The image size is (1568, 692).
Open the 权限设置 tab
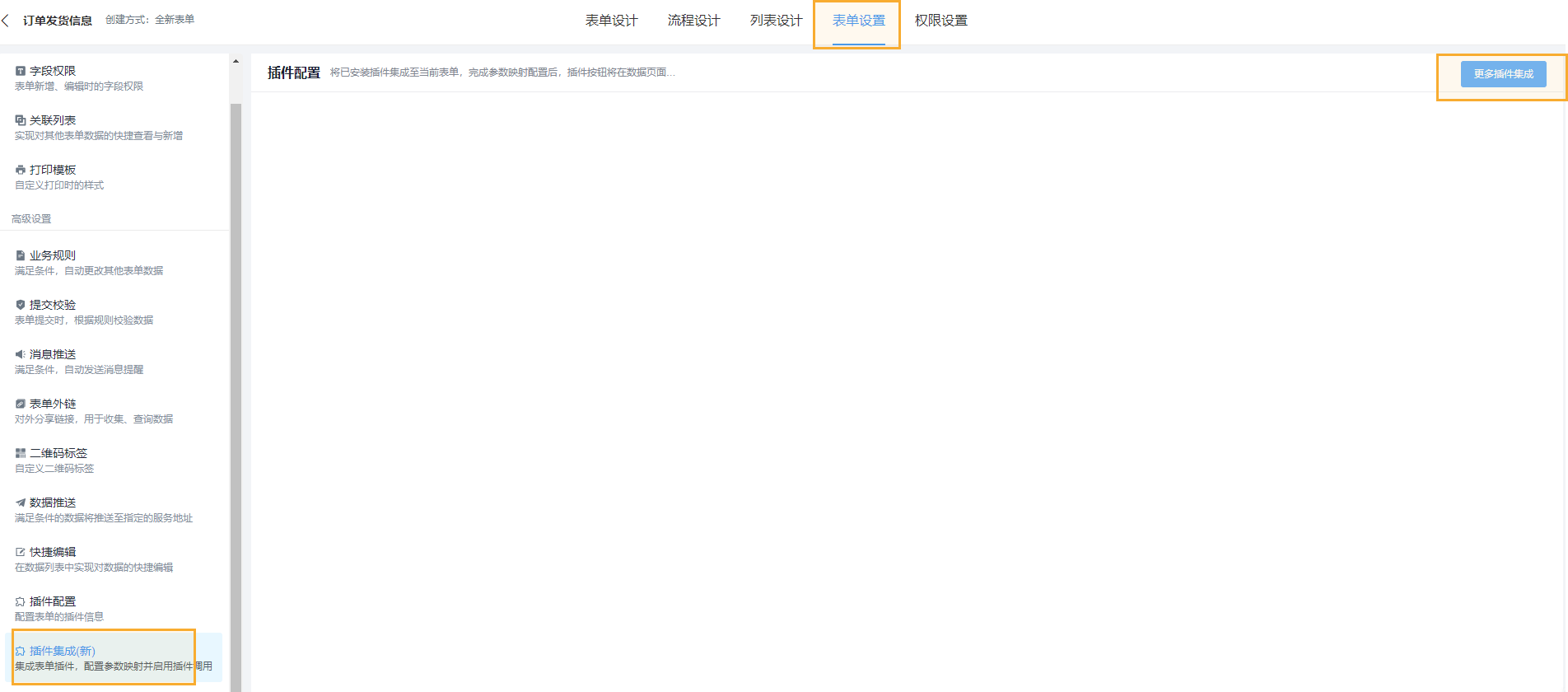pos(940,21)
